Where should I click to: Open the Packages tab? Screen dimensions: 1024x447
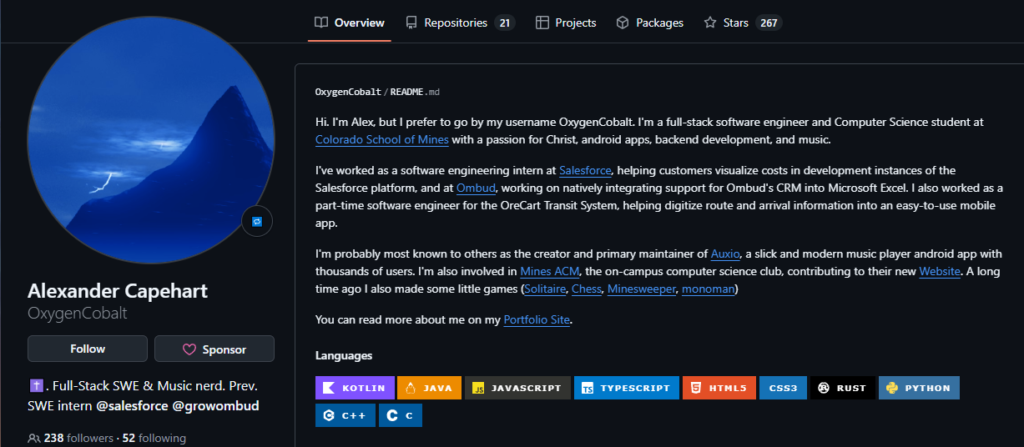click(650, 22)
